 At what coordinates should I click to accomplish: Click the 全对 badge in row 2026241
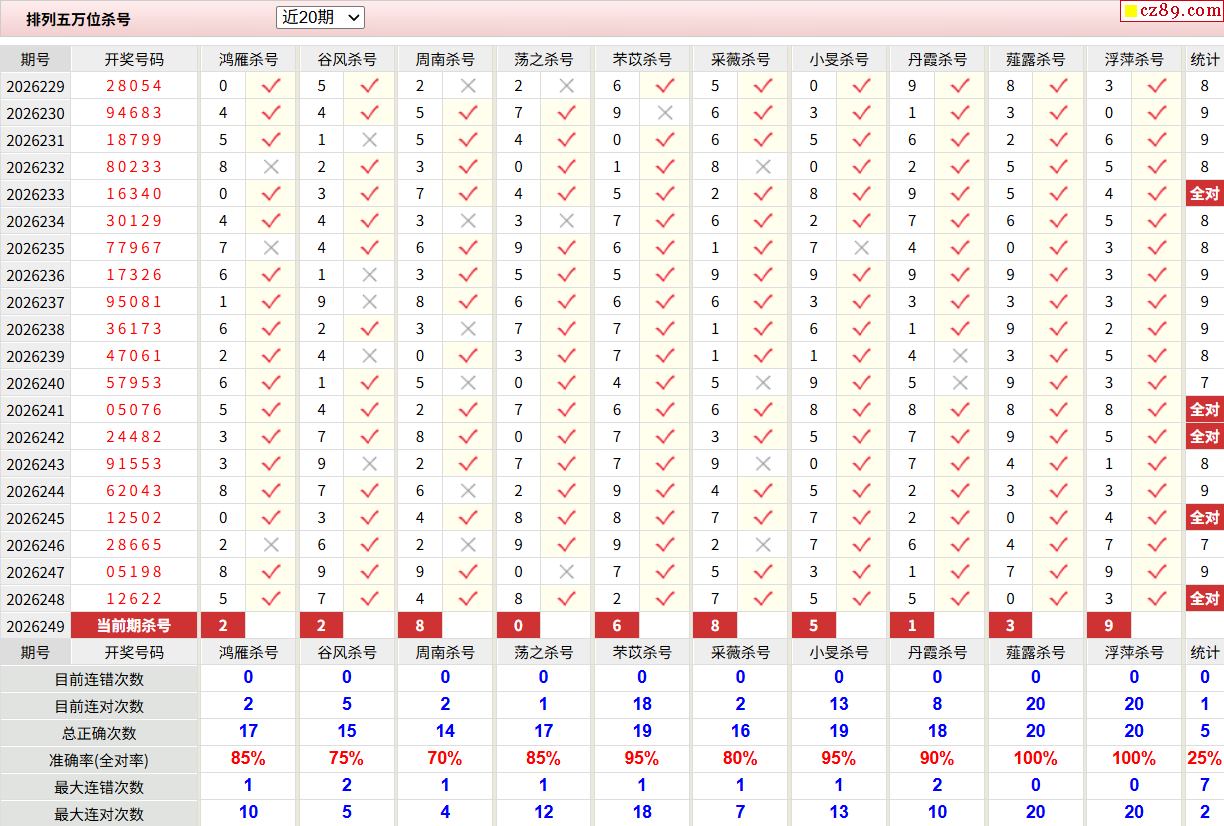tap(1204, 410)
